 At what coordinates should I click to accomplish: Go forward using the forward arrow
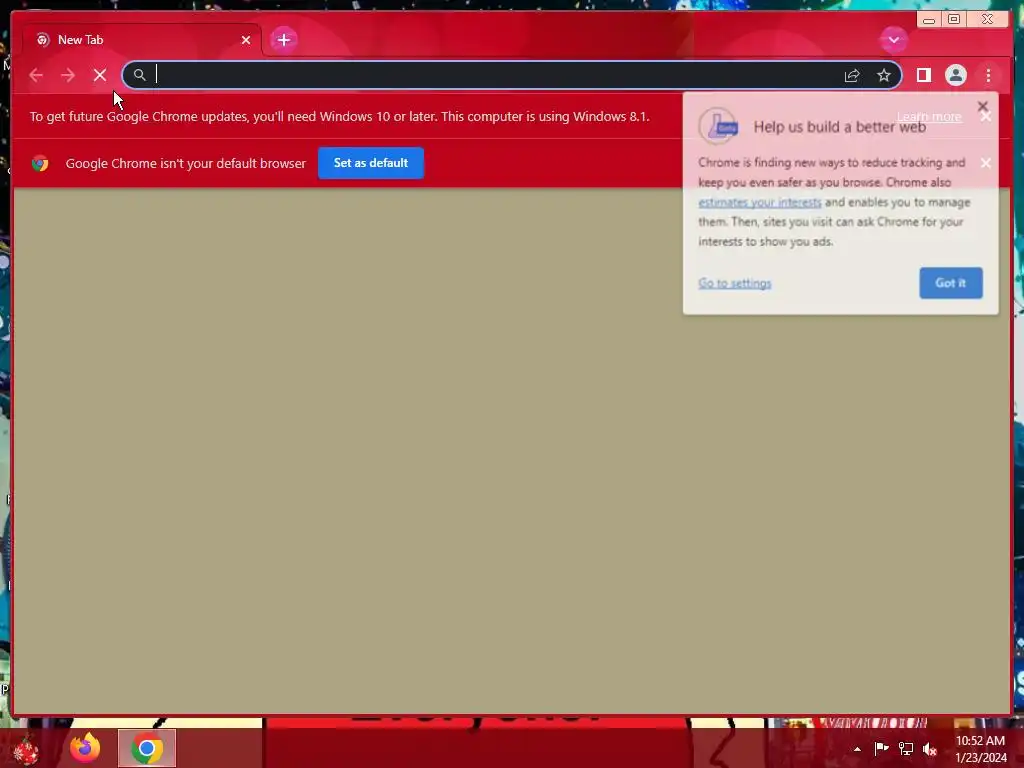click(x=68, y=75)
